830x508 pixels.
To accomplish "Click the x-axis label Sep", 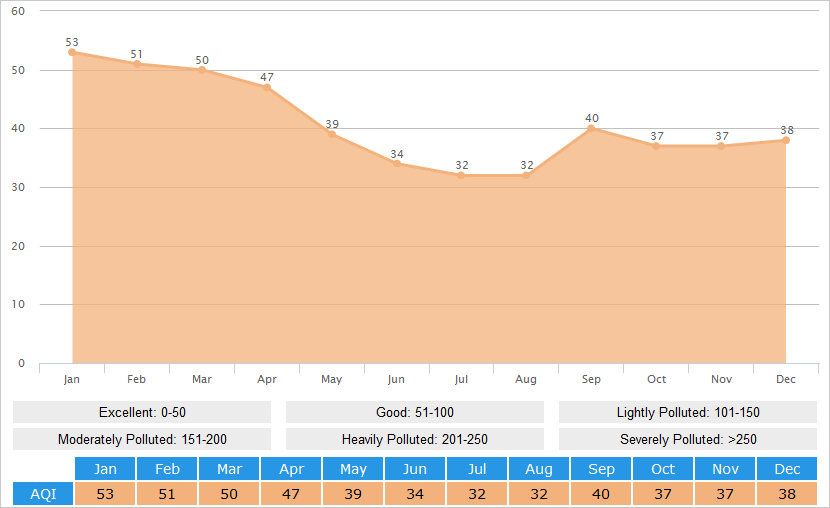I will coord(591,379).
